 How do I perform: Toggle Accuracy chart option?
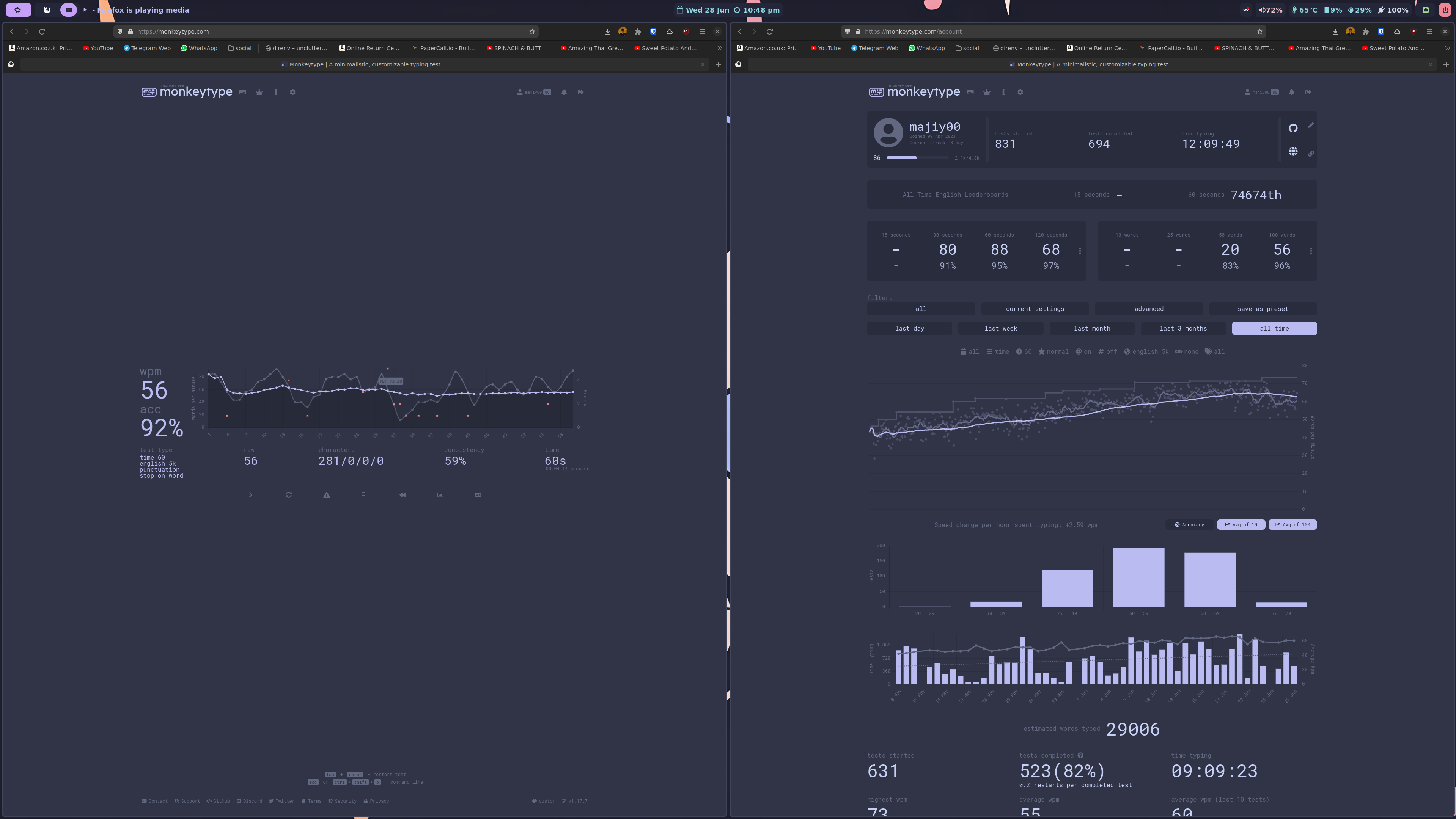coord(1189,525)
